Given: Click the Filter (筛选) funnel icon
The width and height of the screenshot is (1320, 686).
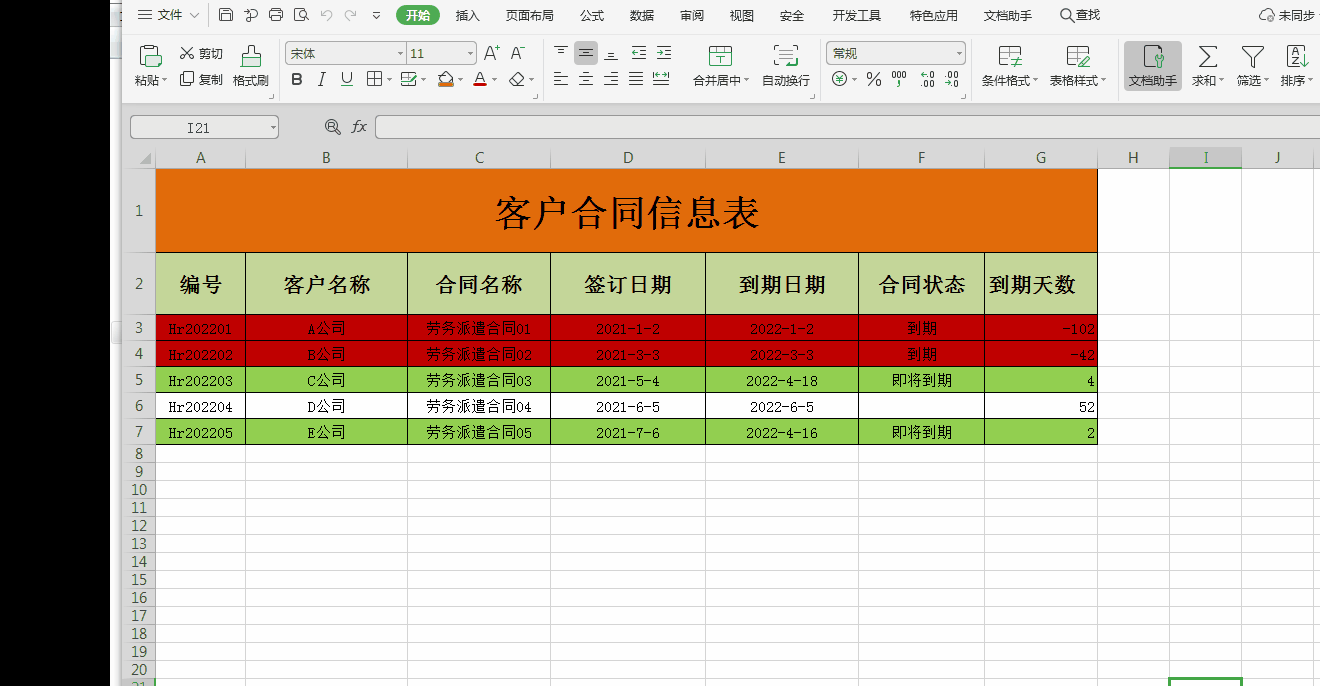Looking at the screenshot, I should point(1252,56).
